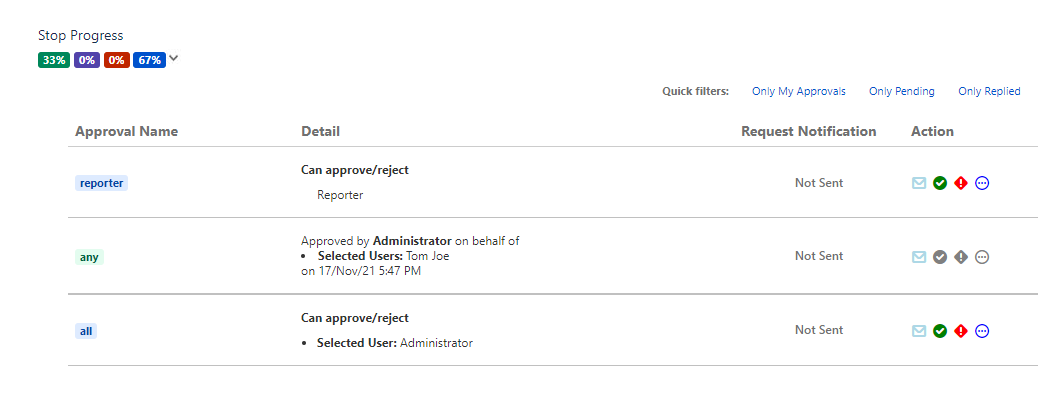Select the reporter approval name tag
Image resolution: width=1062 pixels, height=402 pixels.
(x=101, y=183)
